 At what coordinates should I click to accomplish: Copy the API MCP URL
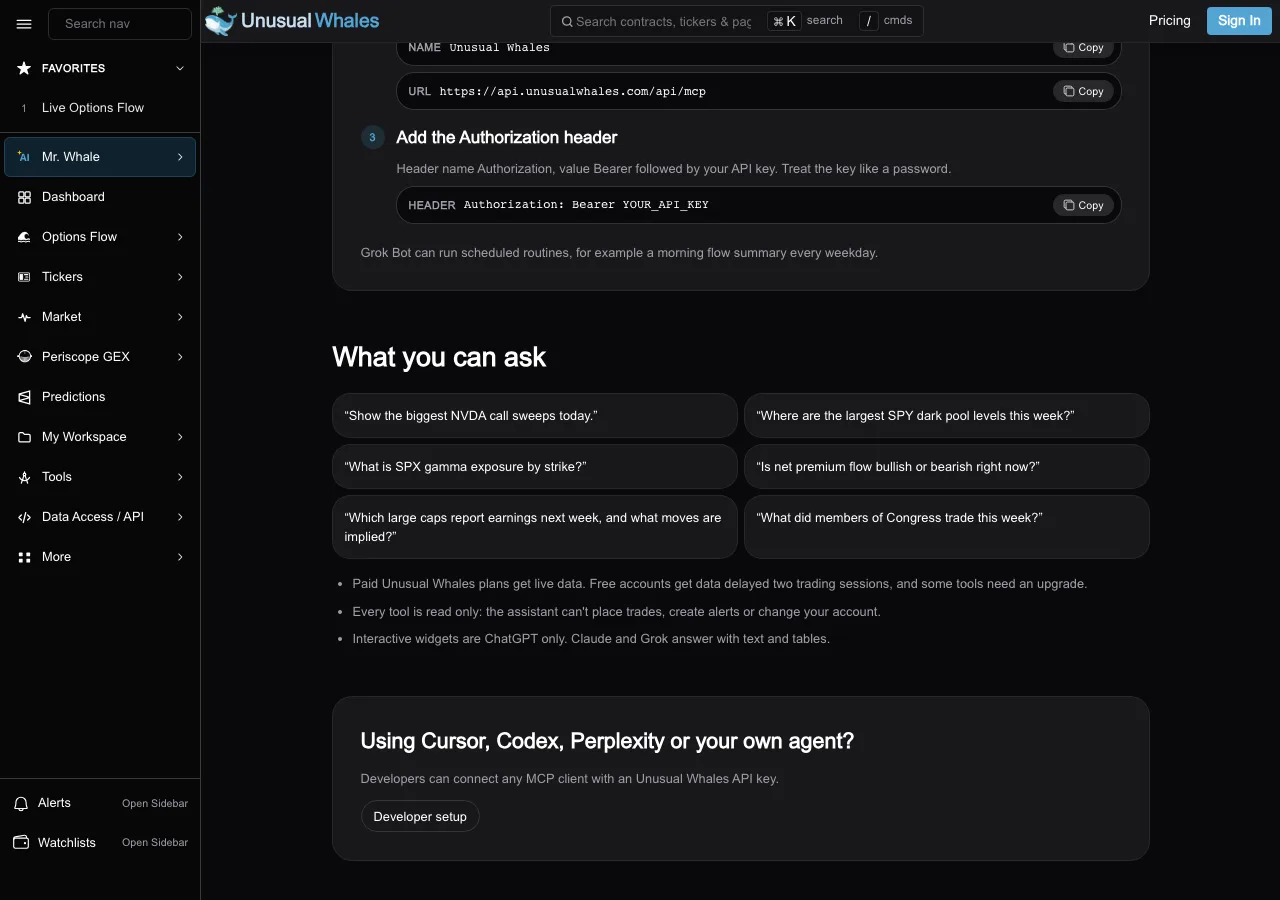click(1083, 91)
